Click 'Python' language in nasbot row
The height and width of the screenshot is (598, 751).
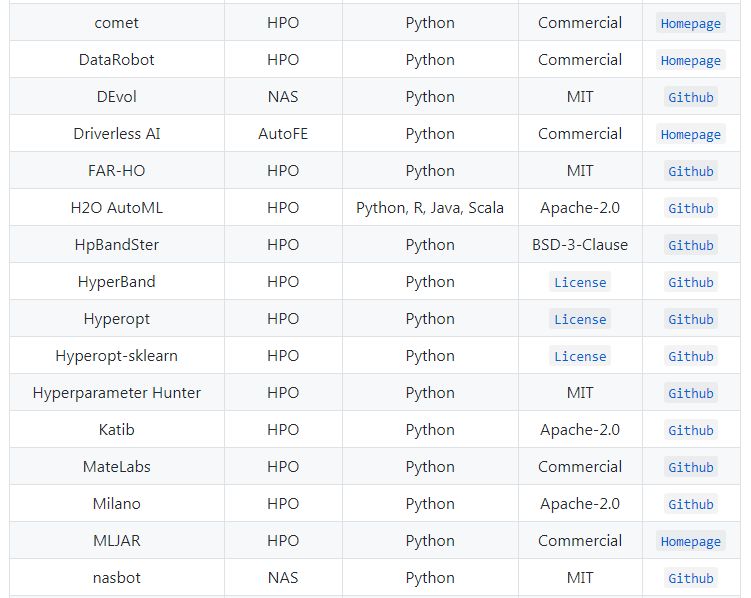click(430, 577)
